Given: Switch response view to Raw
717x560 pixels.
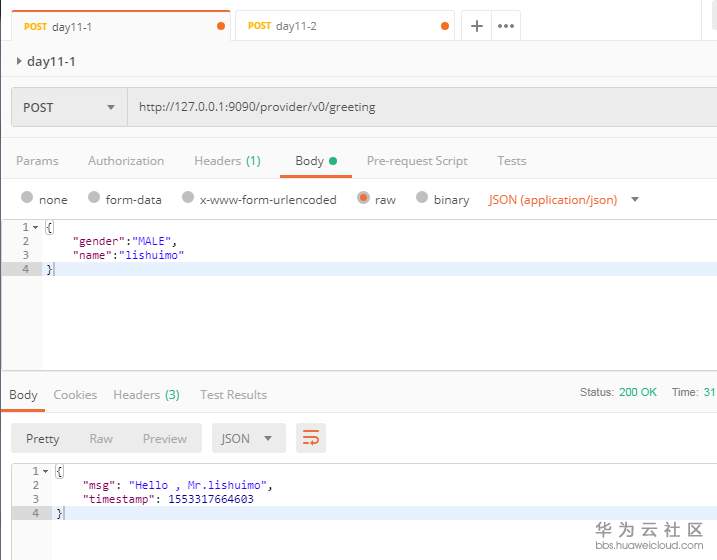Looking at the screenshot, I should coord(101,439).
